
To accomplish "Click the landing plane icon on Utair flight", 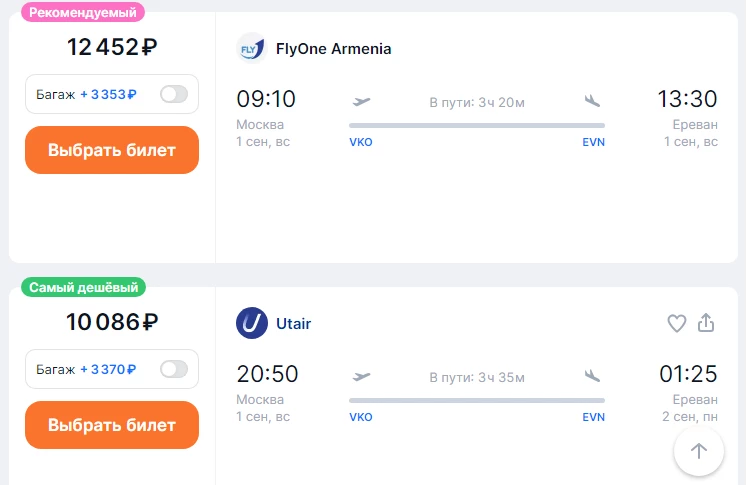I will click(592, 376).
